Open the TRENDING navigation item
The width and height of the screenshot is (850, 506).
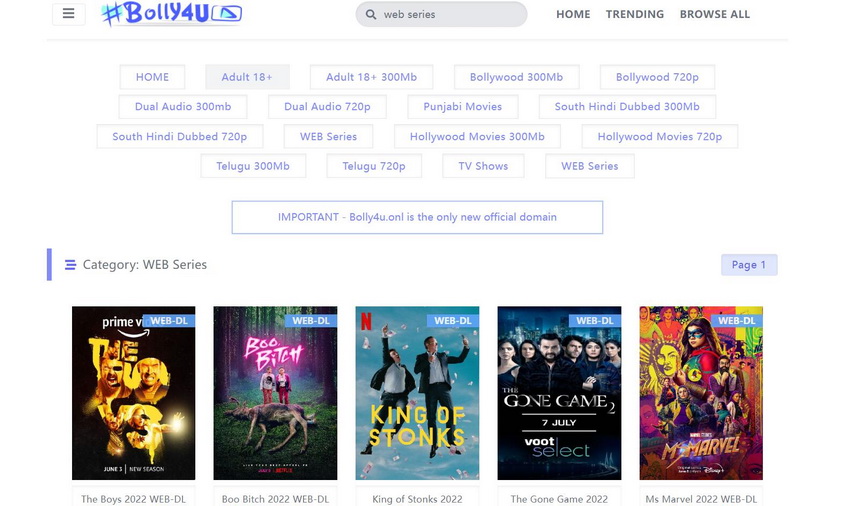point(634,15)
